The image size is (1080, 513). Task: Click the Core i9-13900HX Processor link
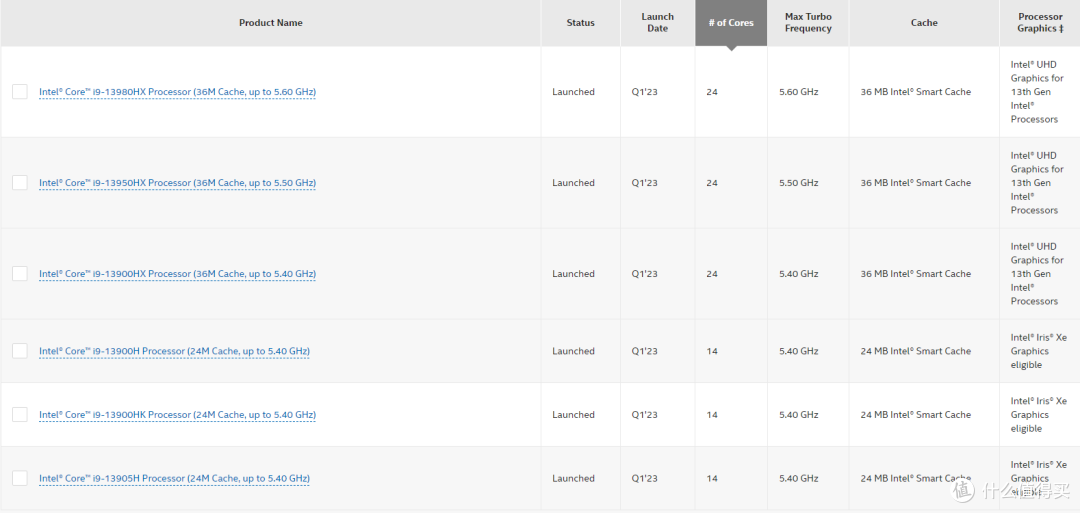click(177, 274)
